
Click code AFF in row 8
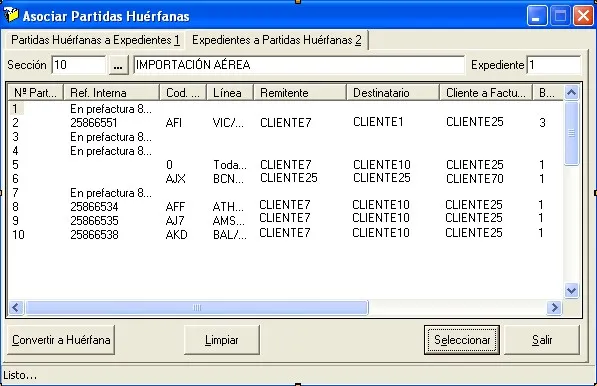tap(175, 207)
